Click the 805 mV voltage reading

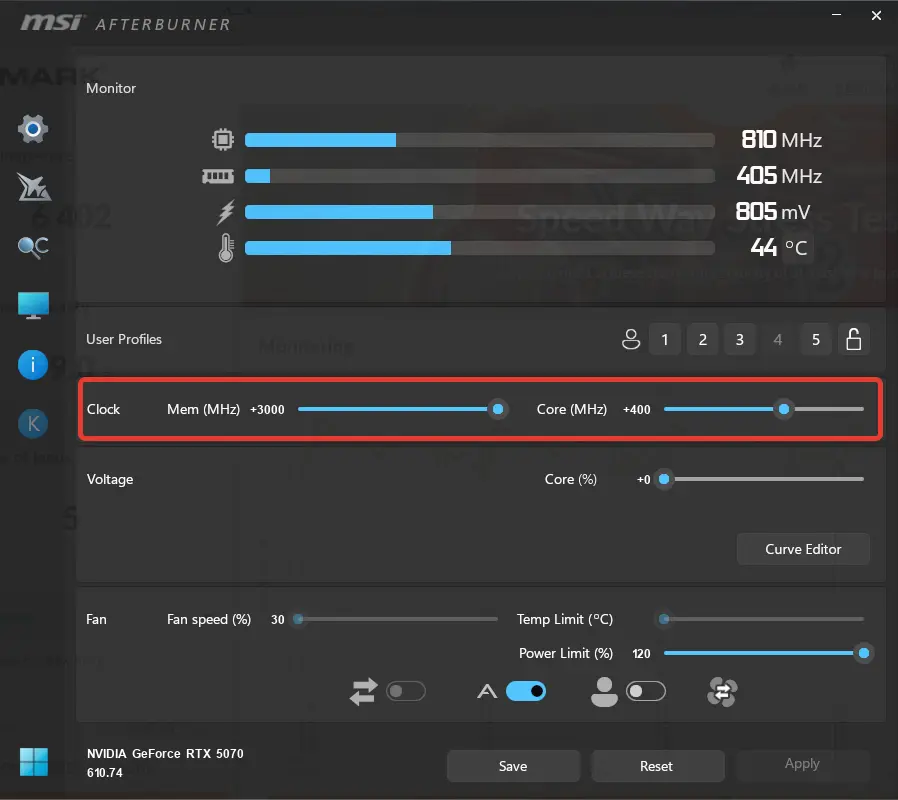[x=773, y=212]
